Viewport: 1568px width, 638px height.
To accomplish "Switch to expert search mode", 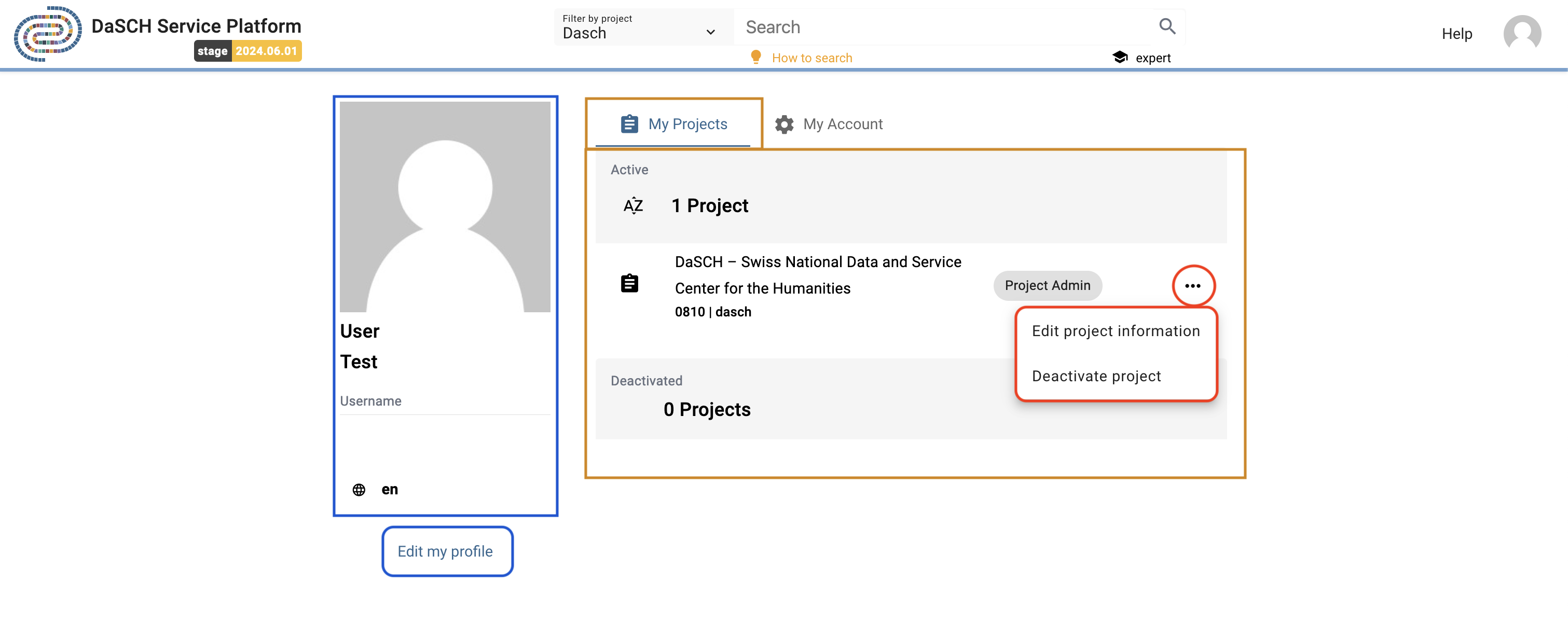I will tap(1152, 58).
